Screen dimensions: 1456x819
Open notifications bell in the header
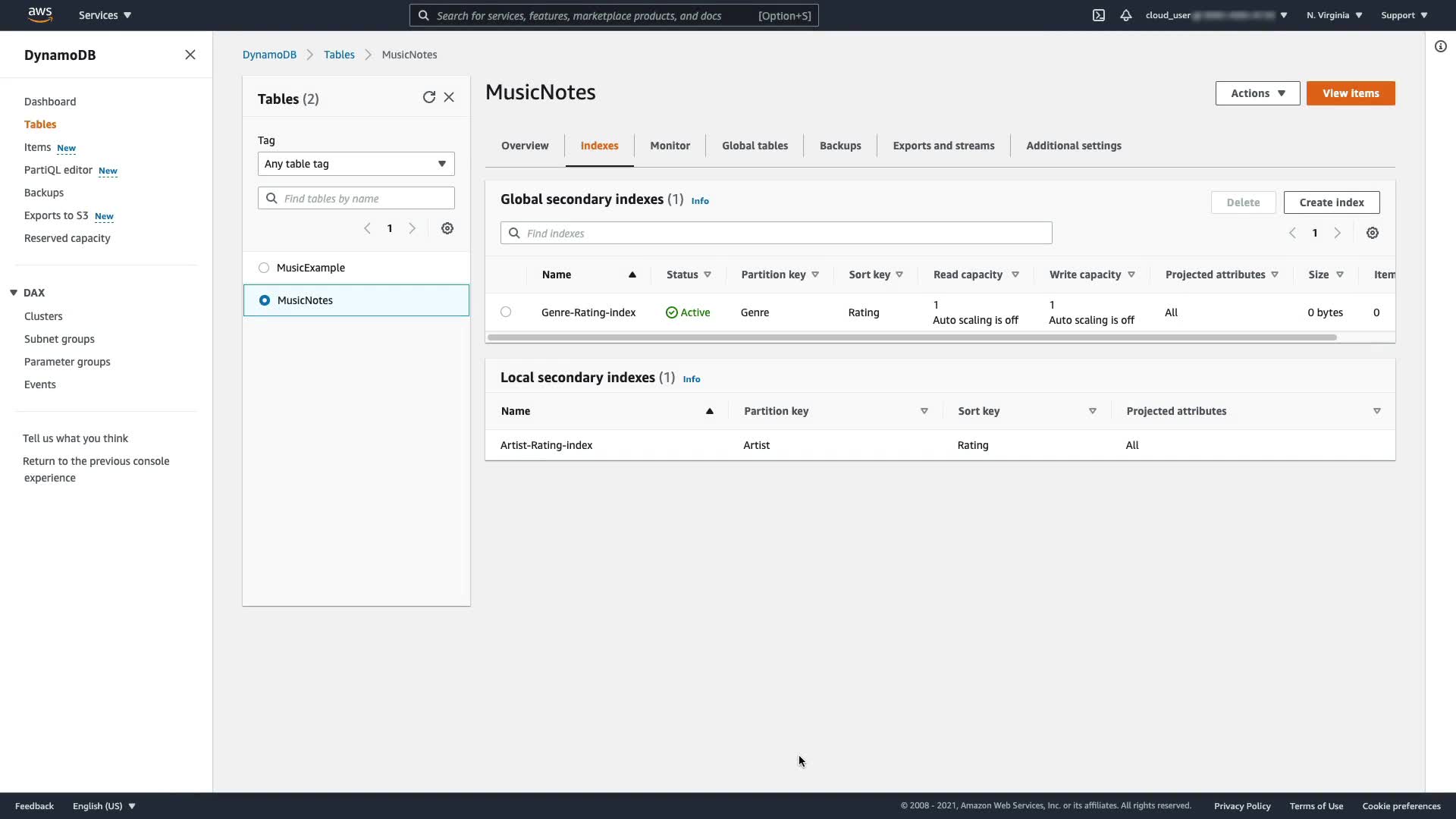tap(1126, 15)
